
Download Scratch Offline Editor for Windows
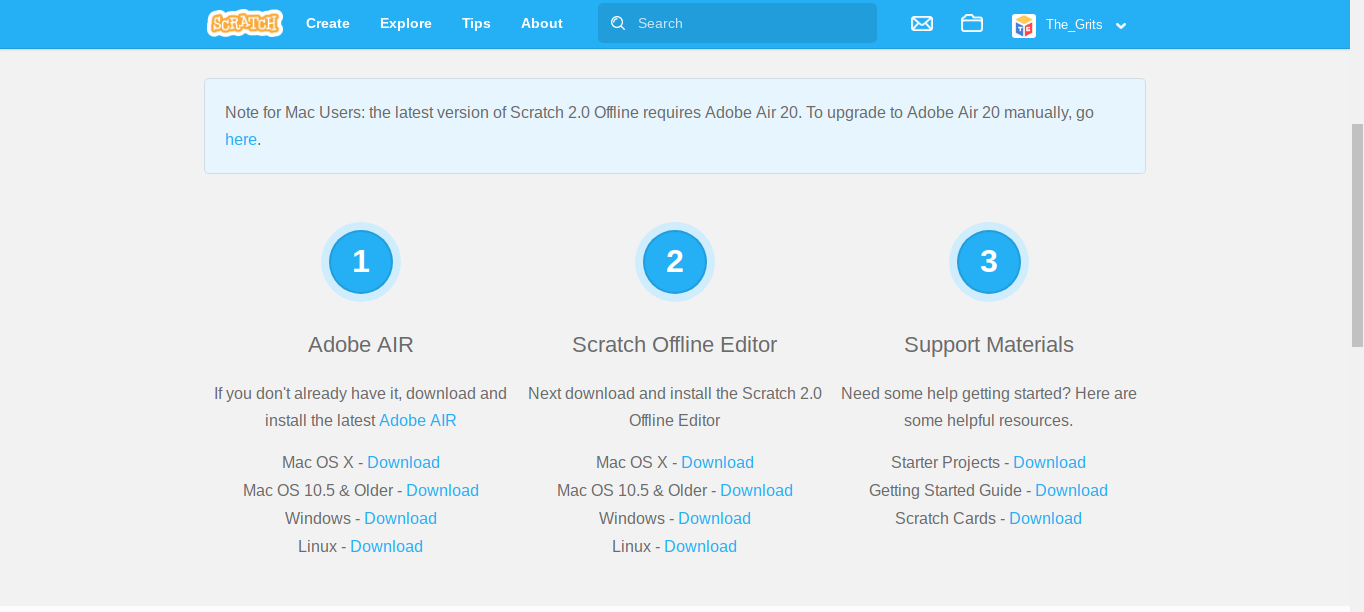click(714, 518)
